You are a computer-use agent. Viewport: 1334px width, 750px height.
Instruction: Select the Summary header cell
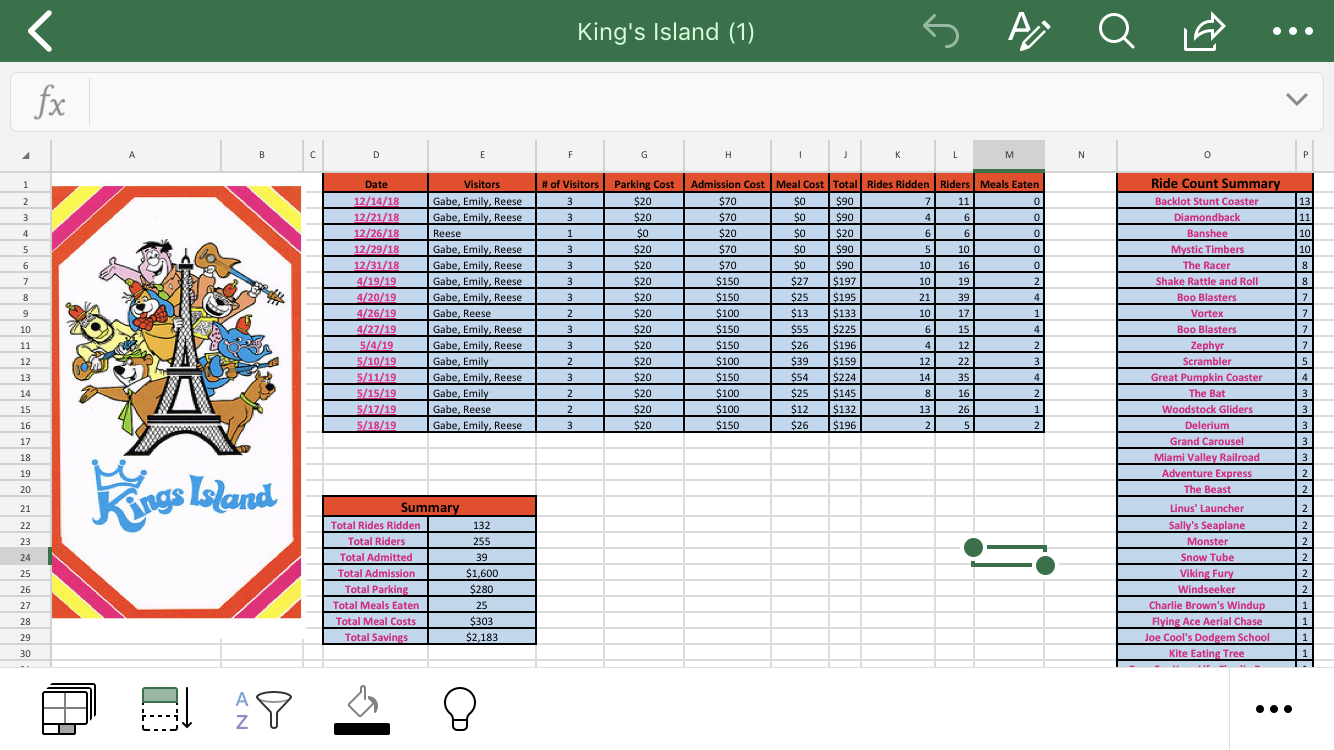430,507
